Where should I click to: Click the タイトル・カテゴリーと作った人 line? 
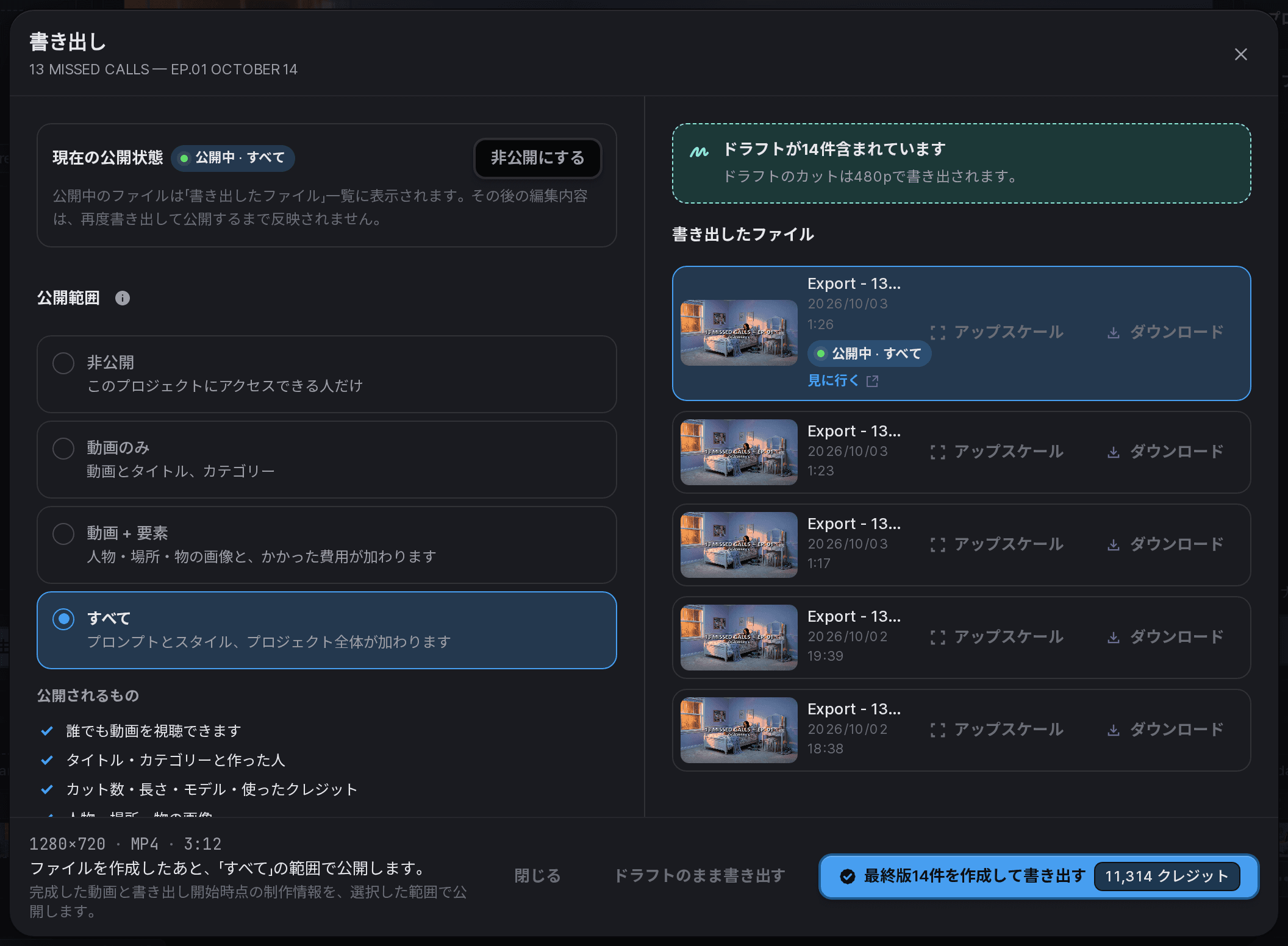tap(176, 760)
